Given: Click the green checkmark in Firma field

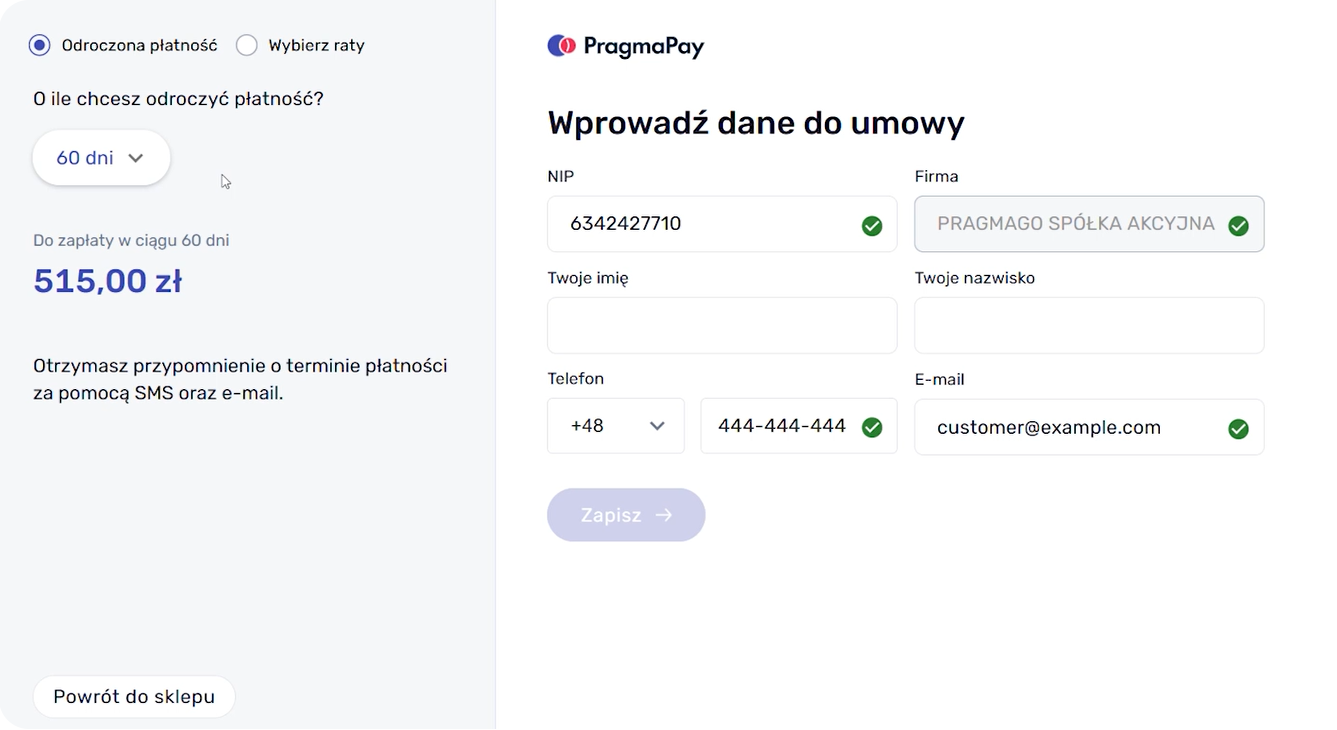Looking at the screenshot, I should (x=1238, y=226).
